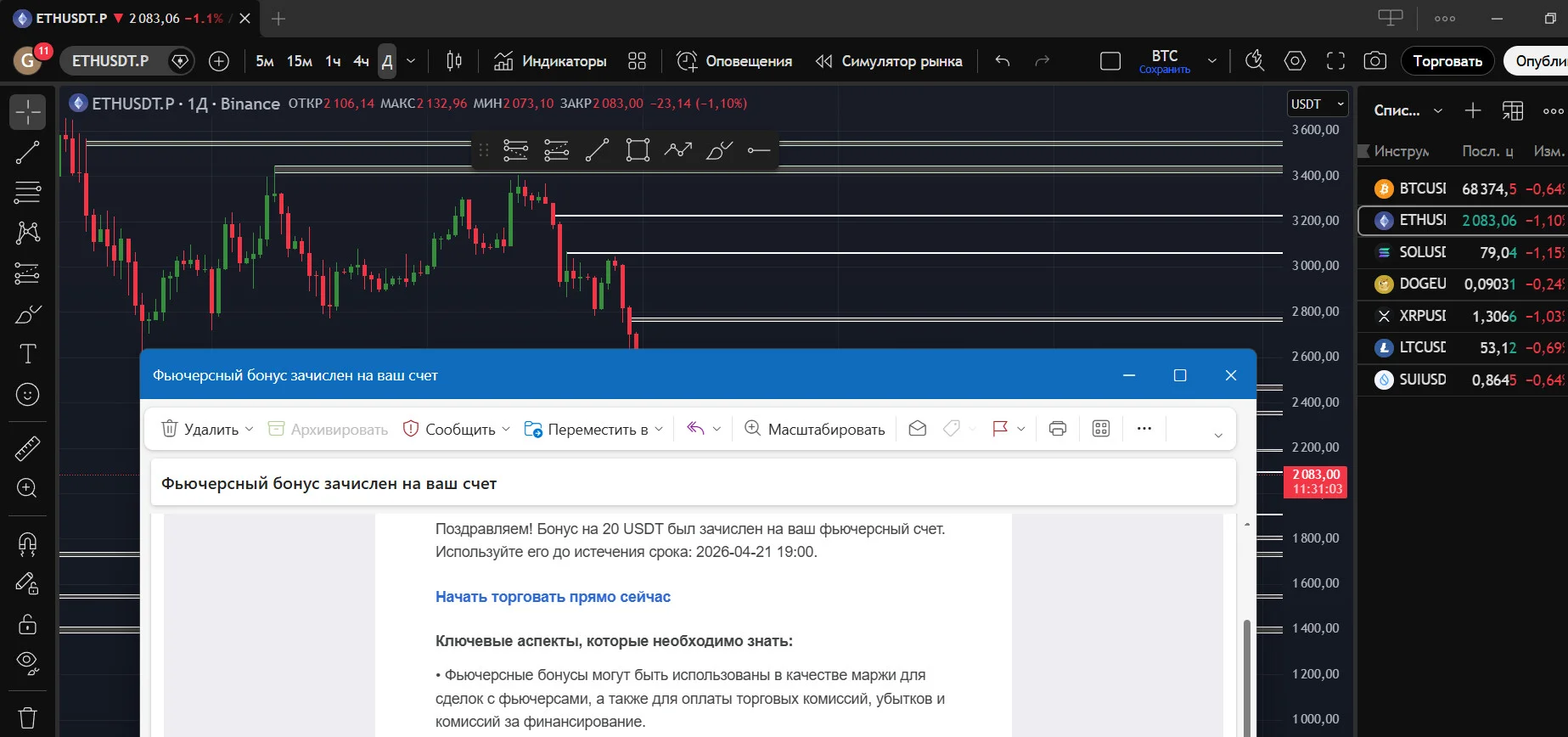Switch to the 4ч timeframe
The width and height of the screenshot is (1568, 737).
pos(361,61)
